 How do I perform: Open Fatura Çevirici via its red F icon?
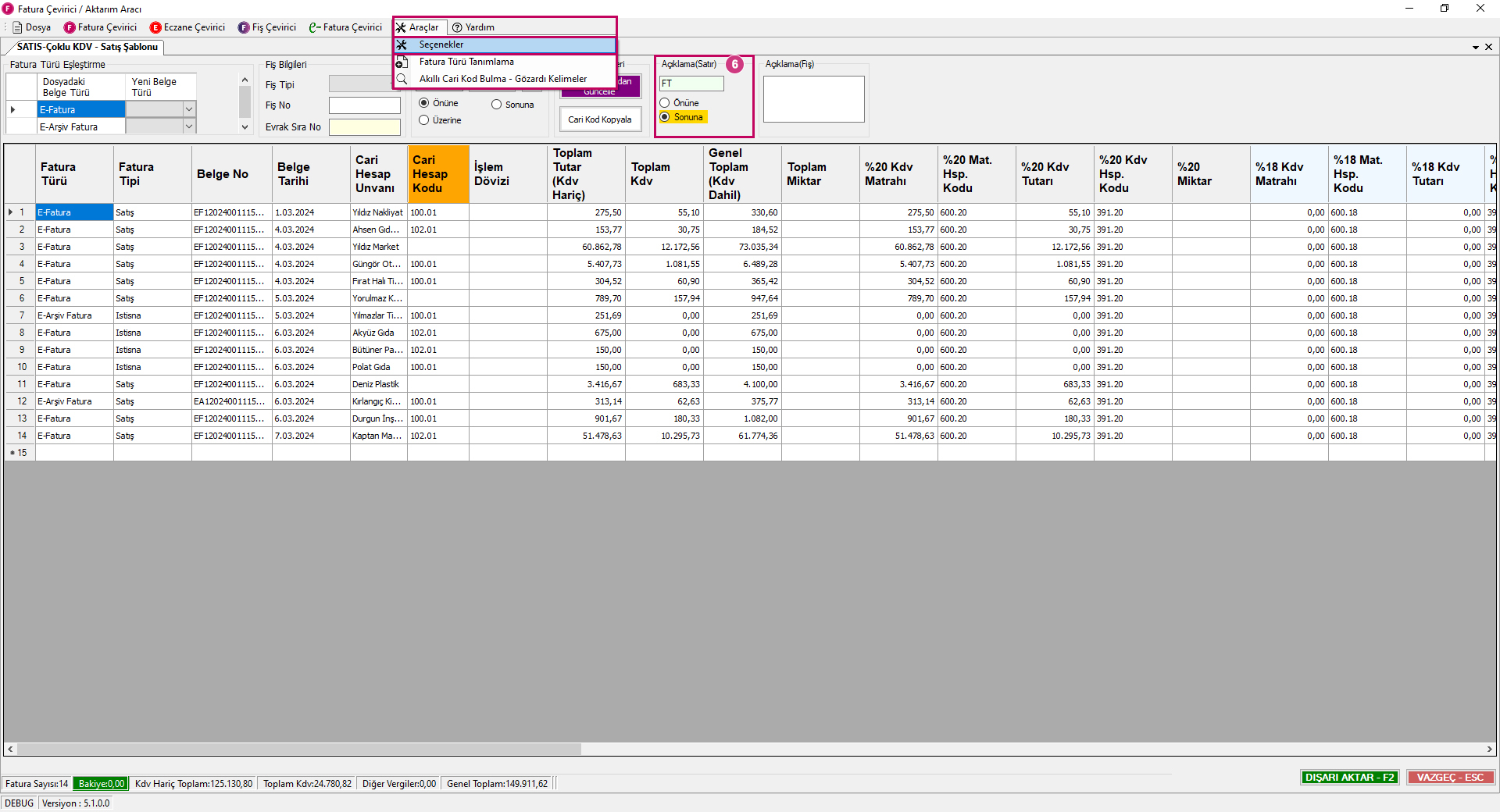(70, 27)
